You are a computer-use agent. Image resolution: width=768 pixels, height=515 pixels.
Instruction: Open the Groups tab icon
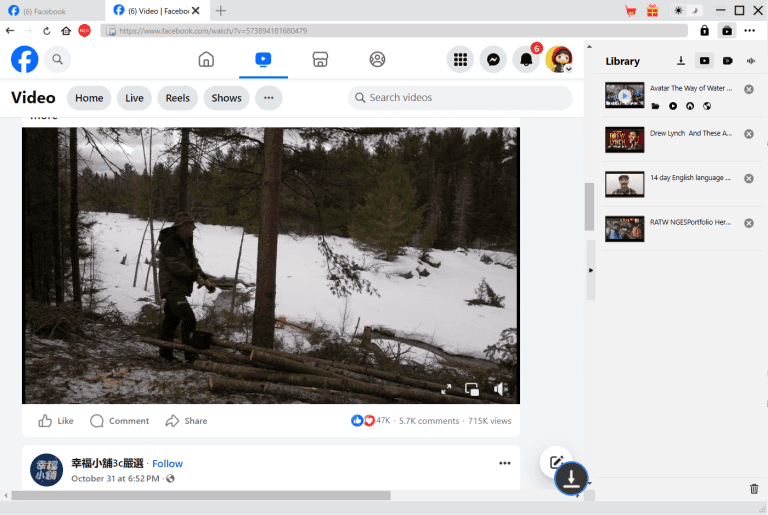coord(377,59)
